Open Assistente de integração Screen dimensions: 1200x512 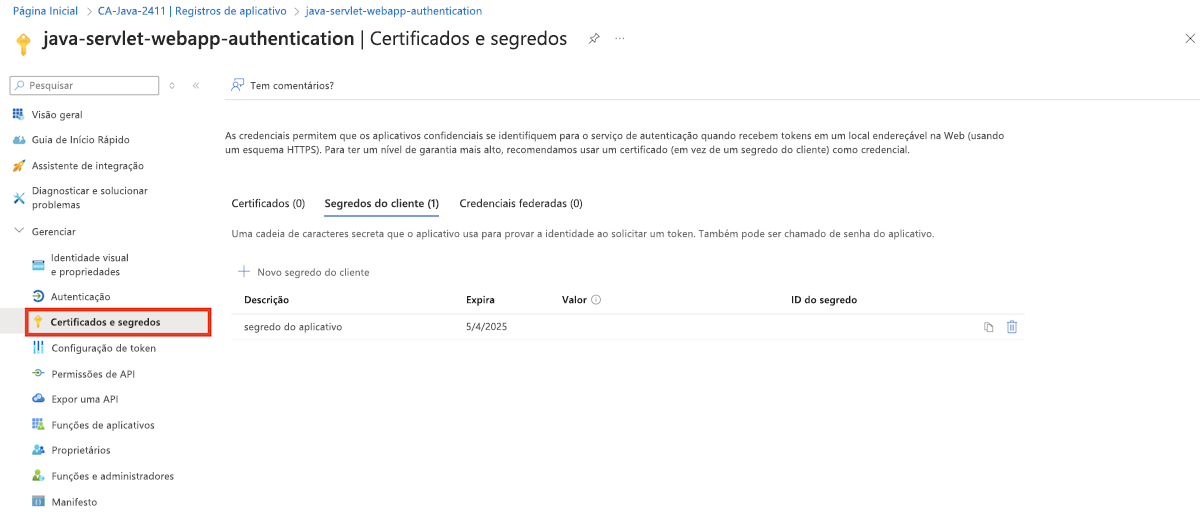(88, 165)
